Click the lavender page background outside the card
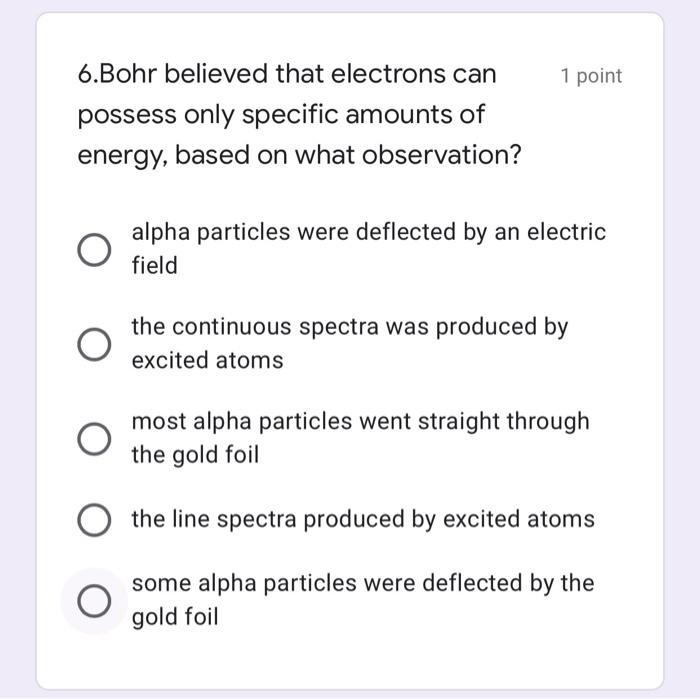The width and height of the screenshot is (700, 699). [x=682, y=350]
